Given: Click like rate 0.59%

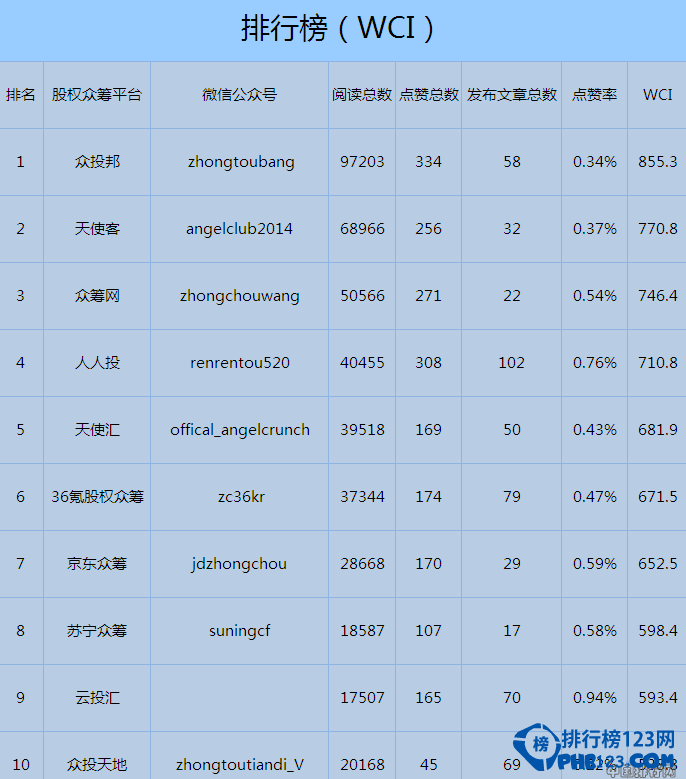Looking at the screenshot, I should [x=595, y=564].
